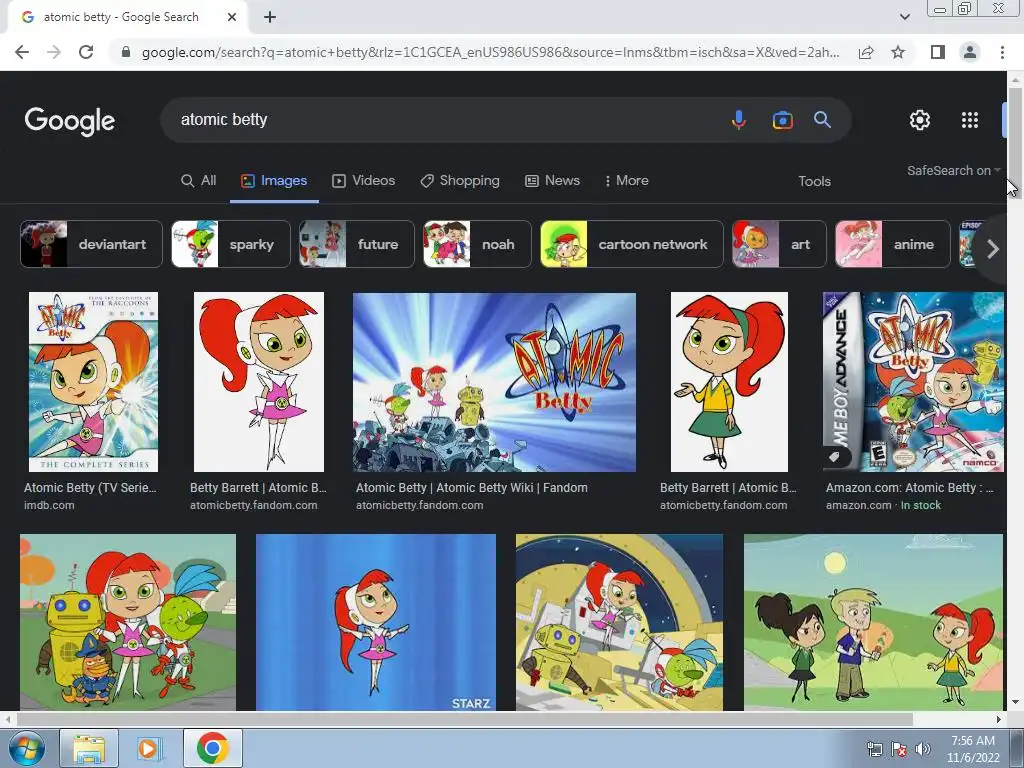This screenshot has height=768, width=1024.
Task: Toggle the browser side panel icon
Action: pyautogui.click(x=938, y=52)
